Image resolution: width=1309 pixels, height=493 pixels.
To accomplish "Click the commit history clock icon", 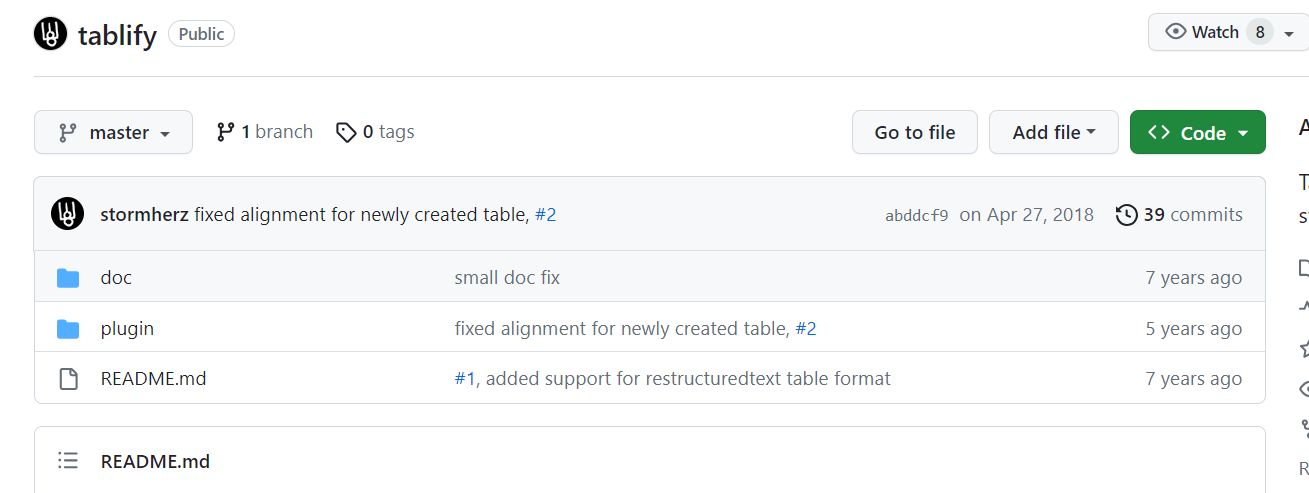I will [x=1126, y=215].
